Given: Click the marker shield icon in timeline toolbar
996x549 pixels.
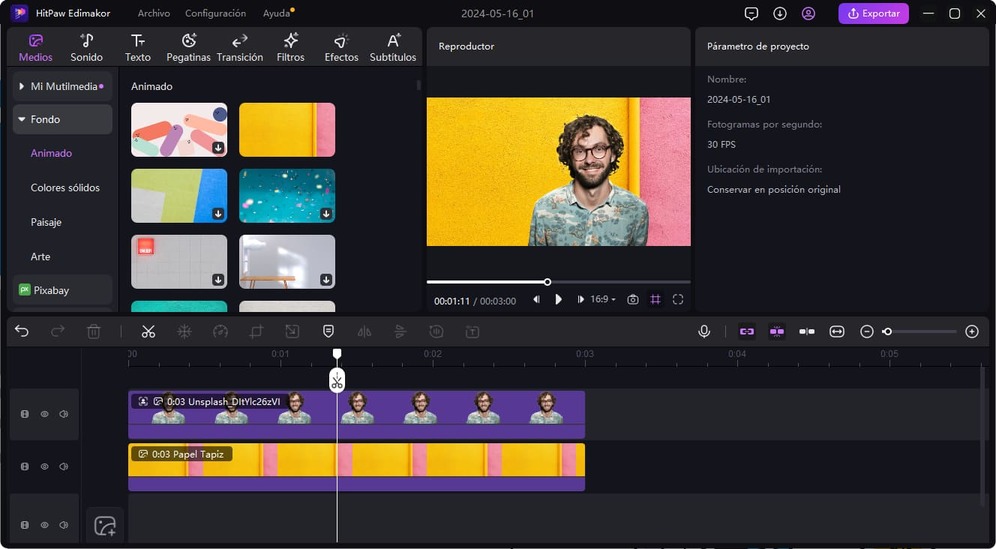Looking at the screenshot, I should pyautogui.click(x=328, y=332).
